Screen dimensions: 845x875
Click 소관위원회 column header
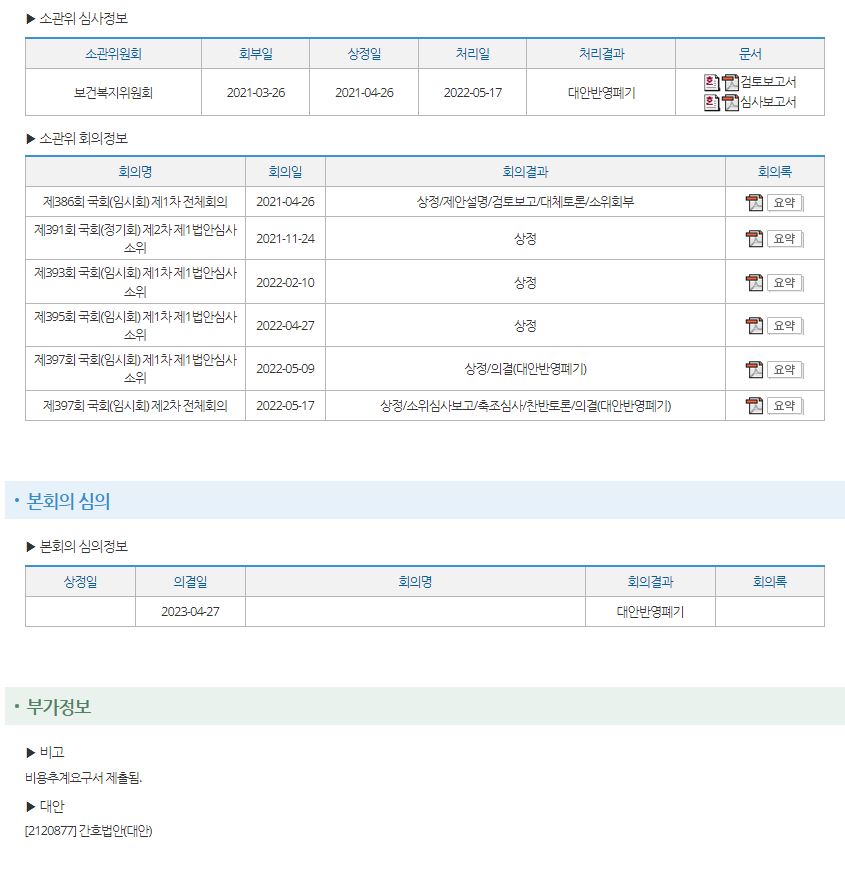click(x=113, y=54)
